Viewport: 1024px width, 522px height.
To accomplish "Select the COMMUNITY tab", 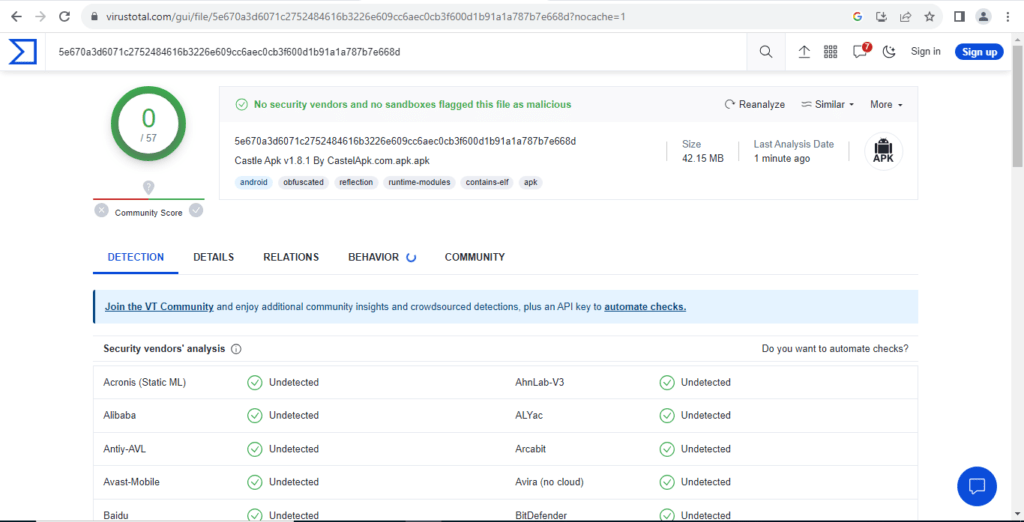I will coord(475,257).
